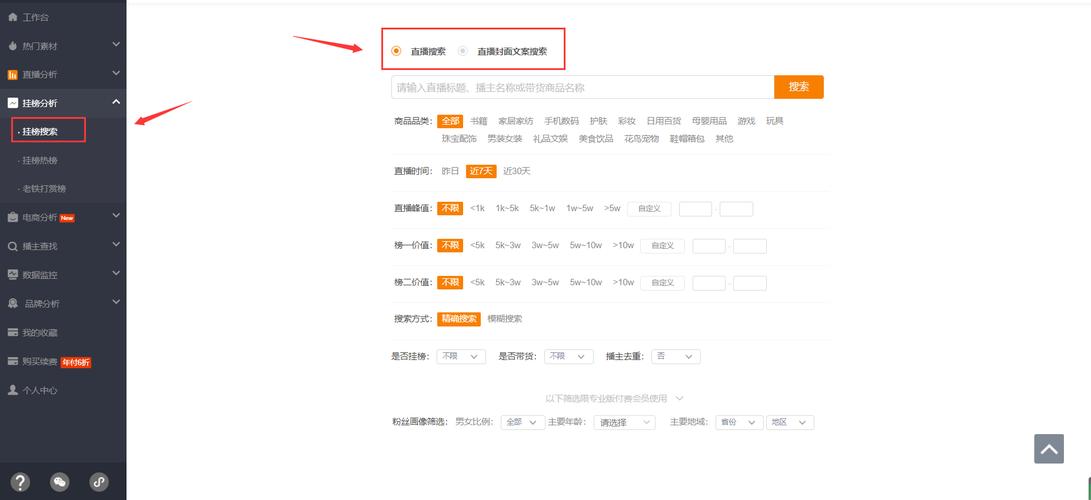Expand the 电商分析 sidebar chevron
The width and height of the screenshot is (1091, 500).
tap(116, 216)
